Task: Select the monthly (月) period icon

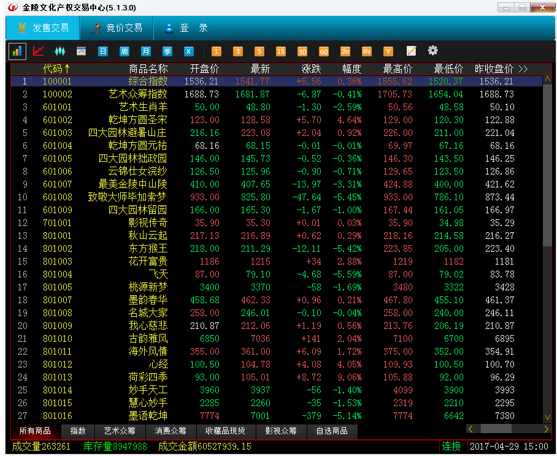Action: [146, 51]
